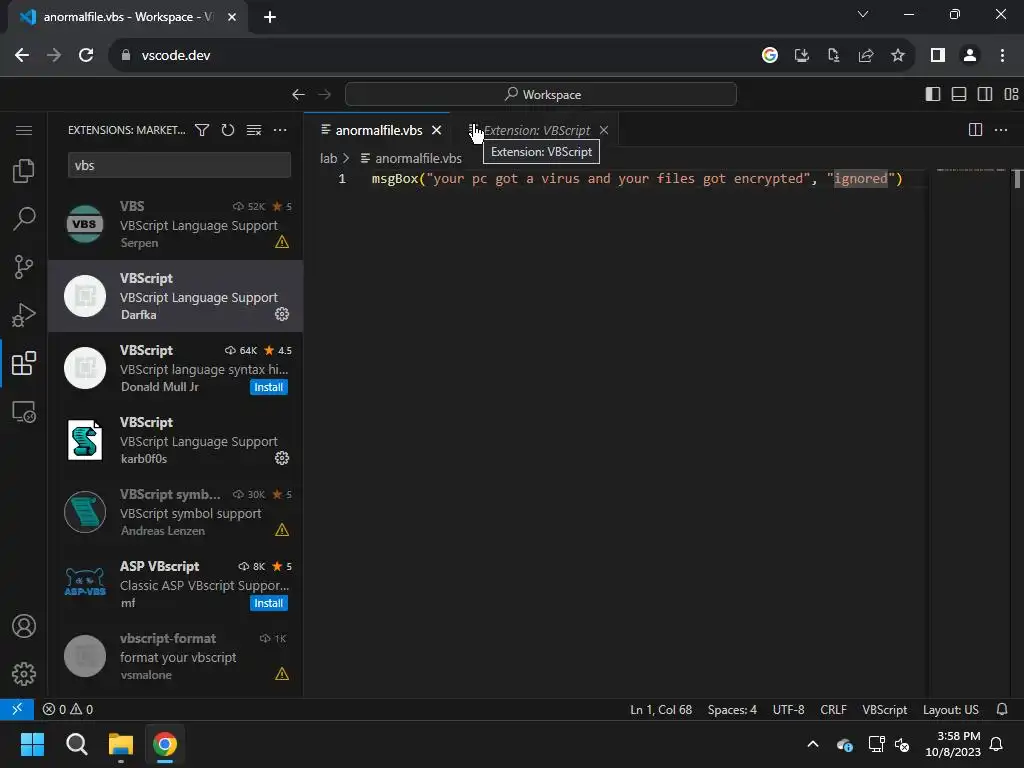Image resolution: width=1024 pixels, height=768 pixels.
Task: Open Extensions view in activity bar
Action: [x=24, y=363]
